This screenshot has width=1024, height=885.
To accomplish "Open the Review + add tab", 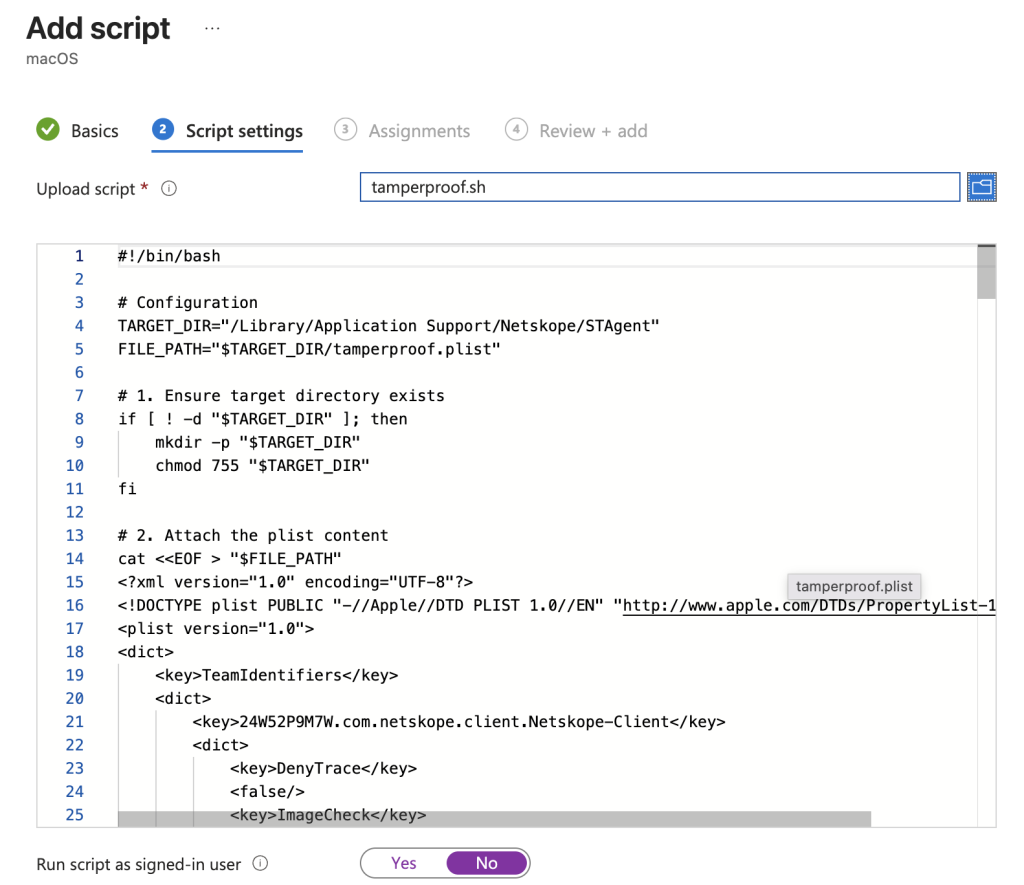I will pyautogui.click(x=593, y=131).
